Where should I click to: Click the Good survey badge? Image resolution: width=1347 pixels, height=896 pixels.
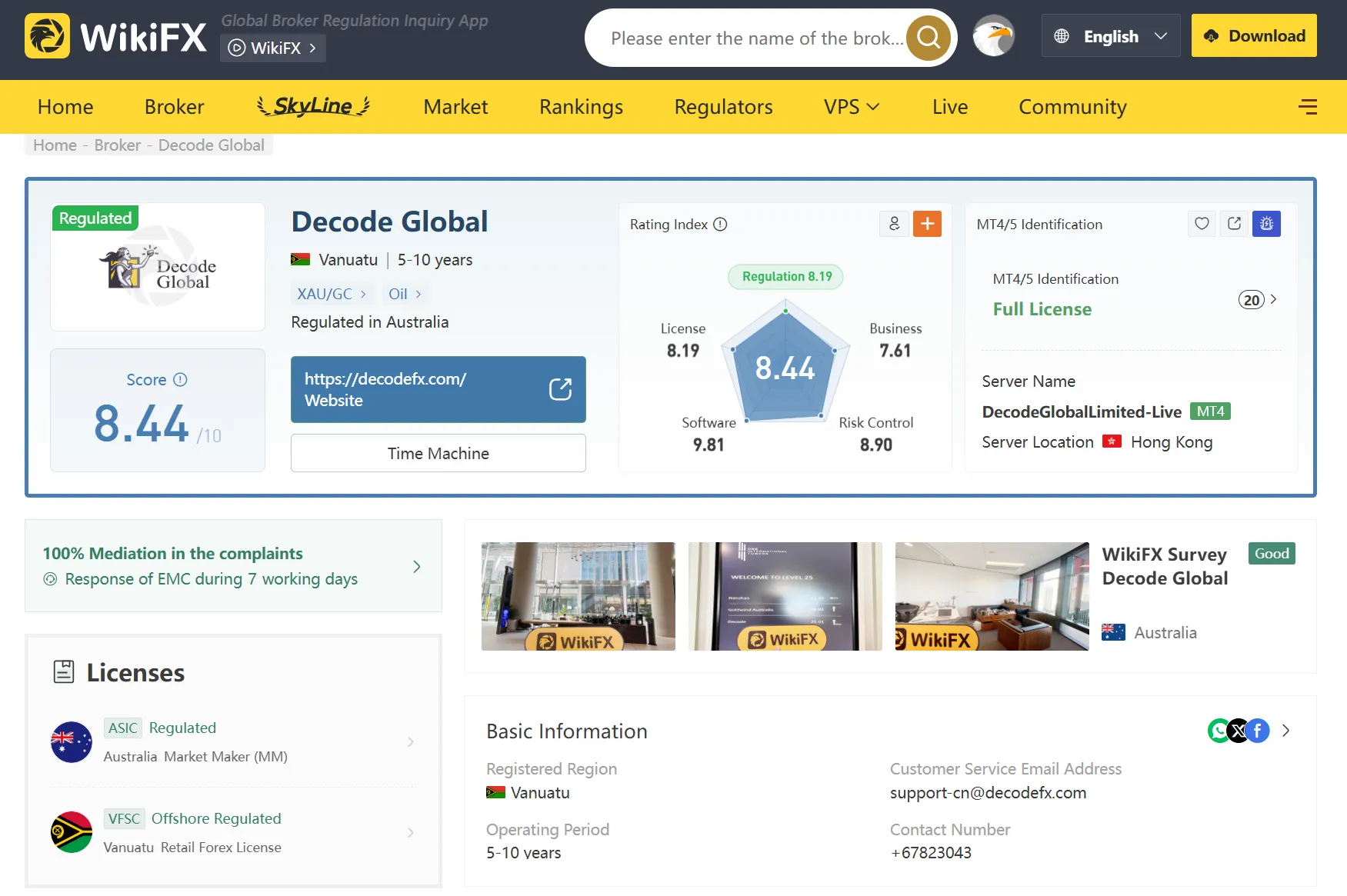point(1272,554)
